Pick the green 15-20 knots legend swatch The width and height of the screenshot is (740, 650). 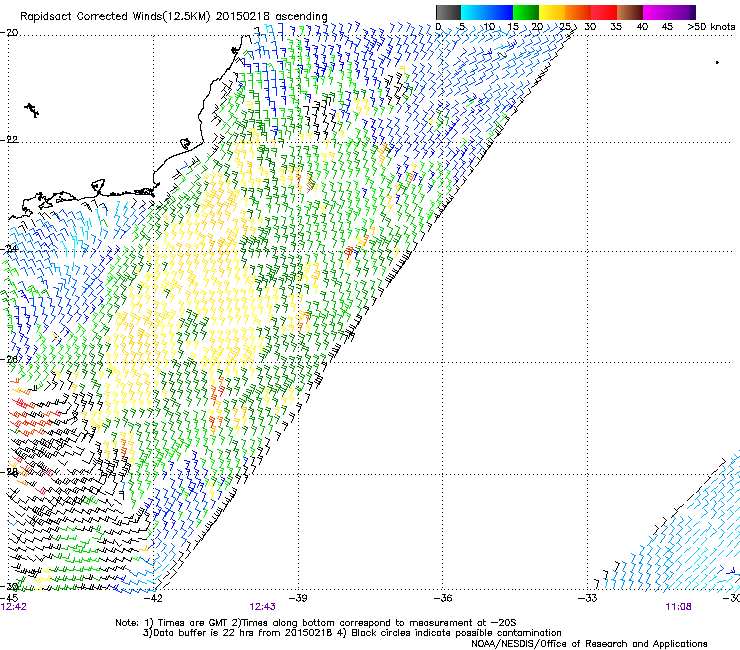(x=526, y=12)
